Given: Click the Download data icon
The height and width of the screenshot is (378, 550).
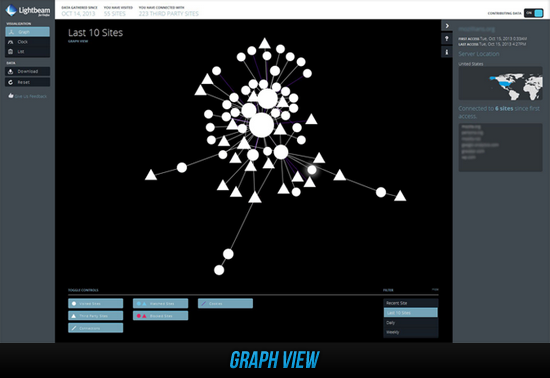Looking at the screenshot, I should pyautogui.click(x=11, y=72).
